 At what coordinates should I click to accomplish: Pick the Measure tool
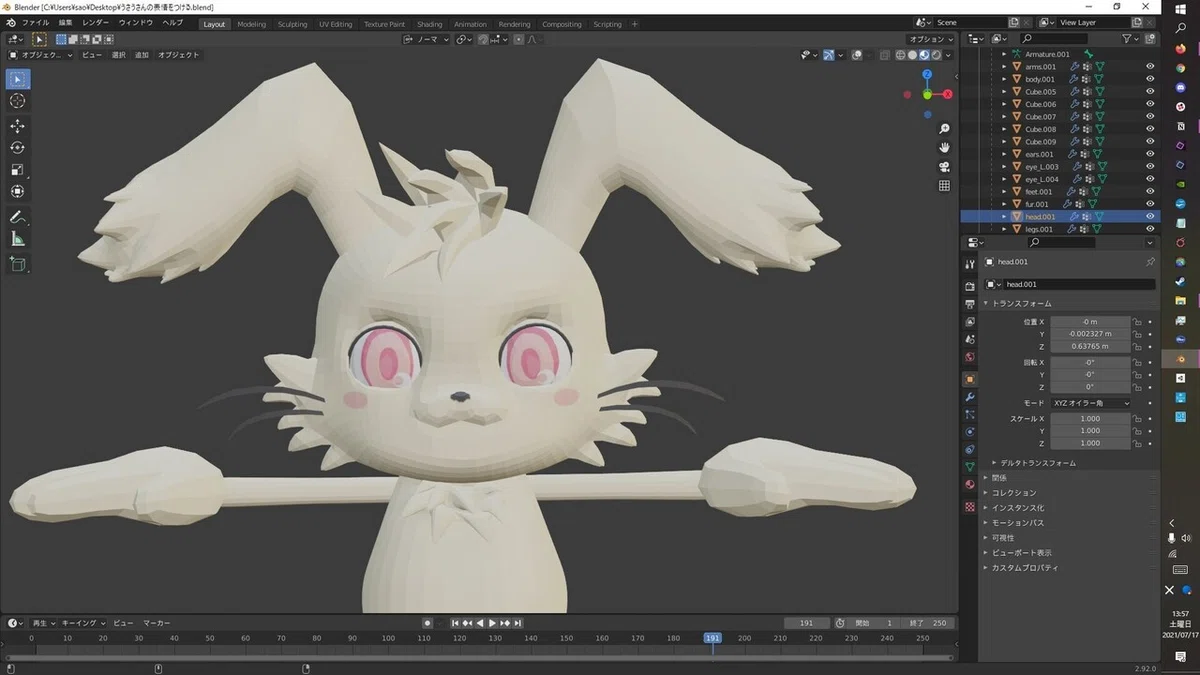pos(18,239)
